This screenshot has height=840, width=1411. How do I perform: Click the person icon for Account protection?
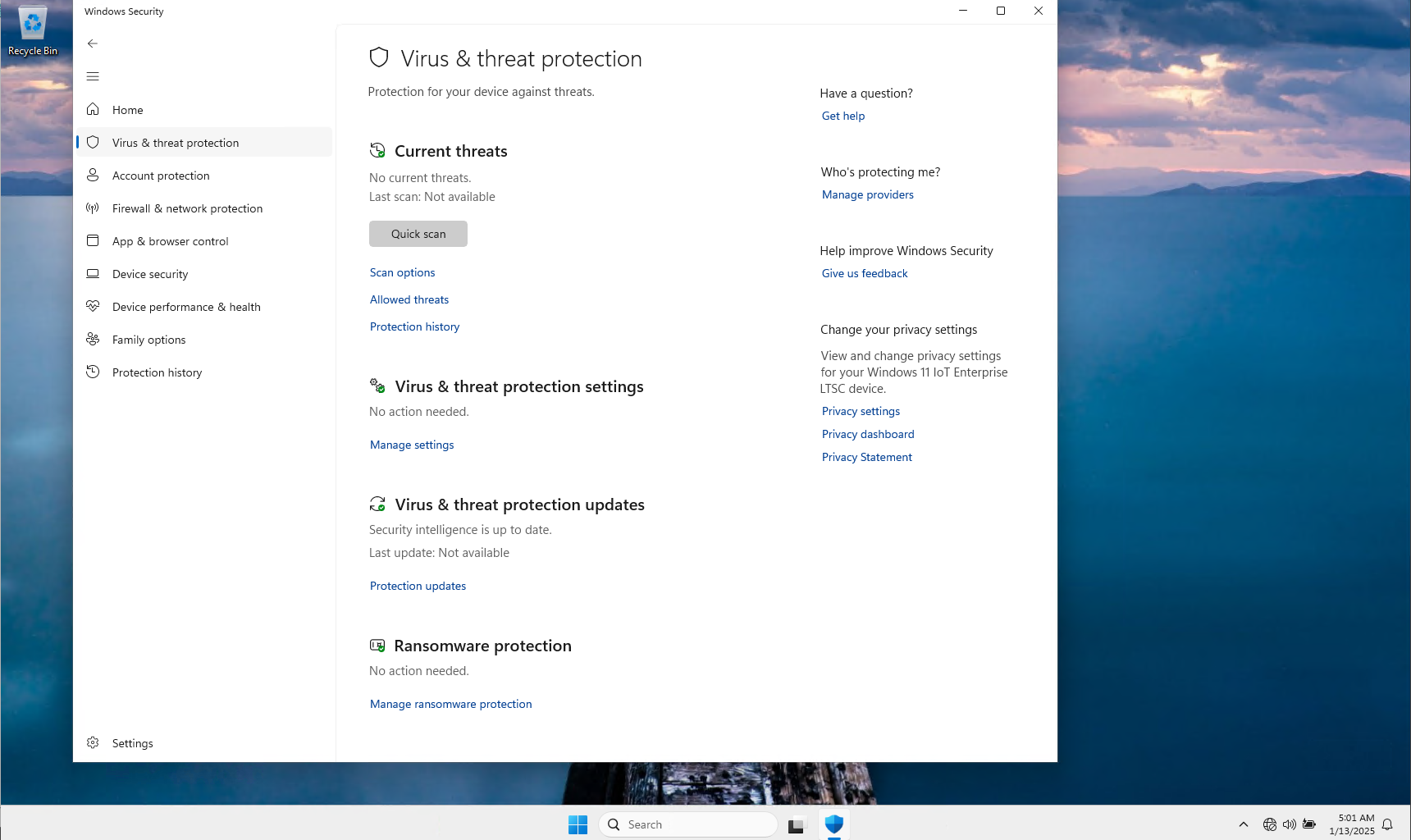click(93, 175)
